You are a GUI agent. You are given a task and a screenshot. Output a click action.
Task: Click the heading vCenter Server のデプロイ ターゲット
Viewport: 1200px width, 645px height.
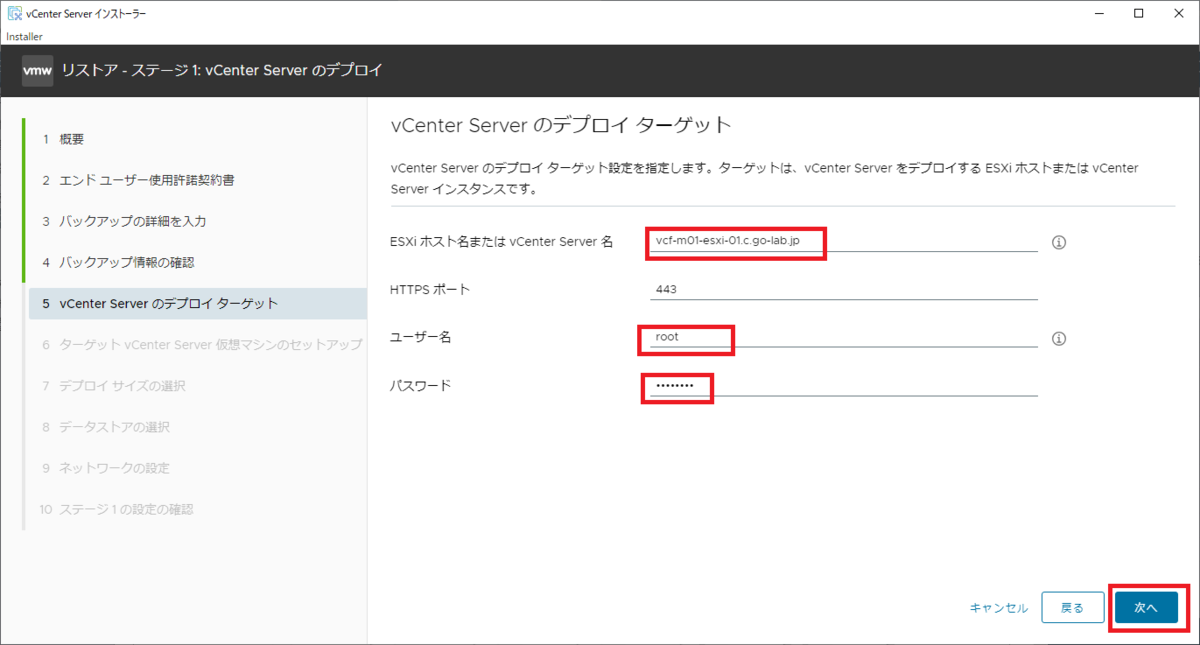click(x=561, y=125)
